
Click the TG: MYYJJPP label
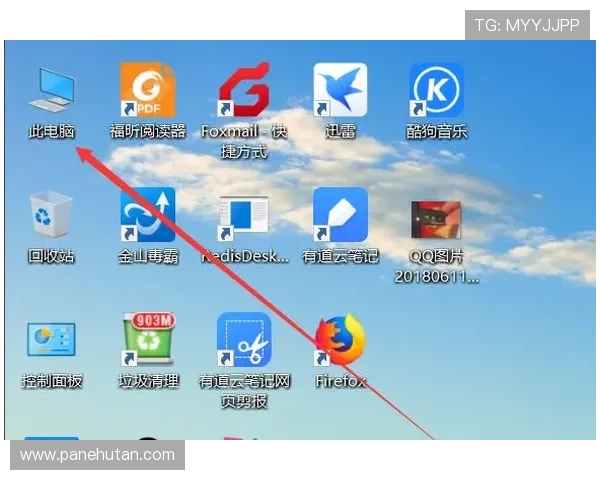pos(526,25)
